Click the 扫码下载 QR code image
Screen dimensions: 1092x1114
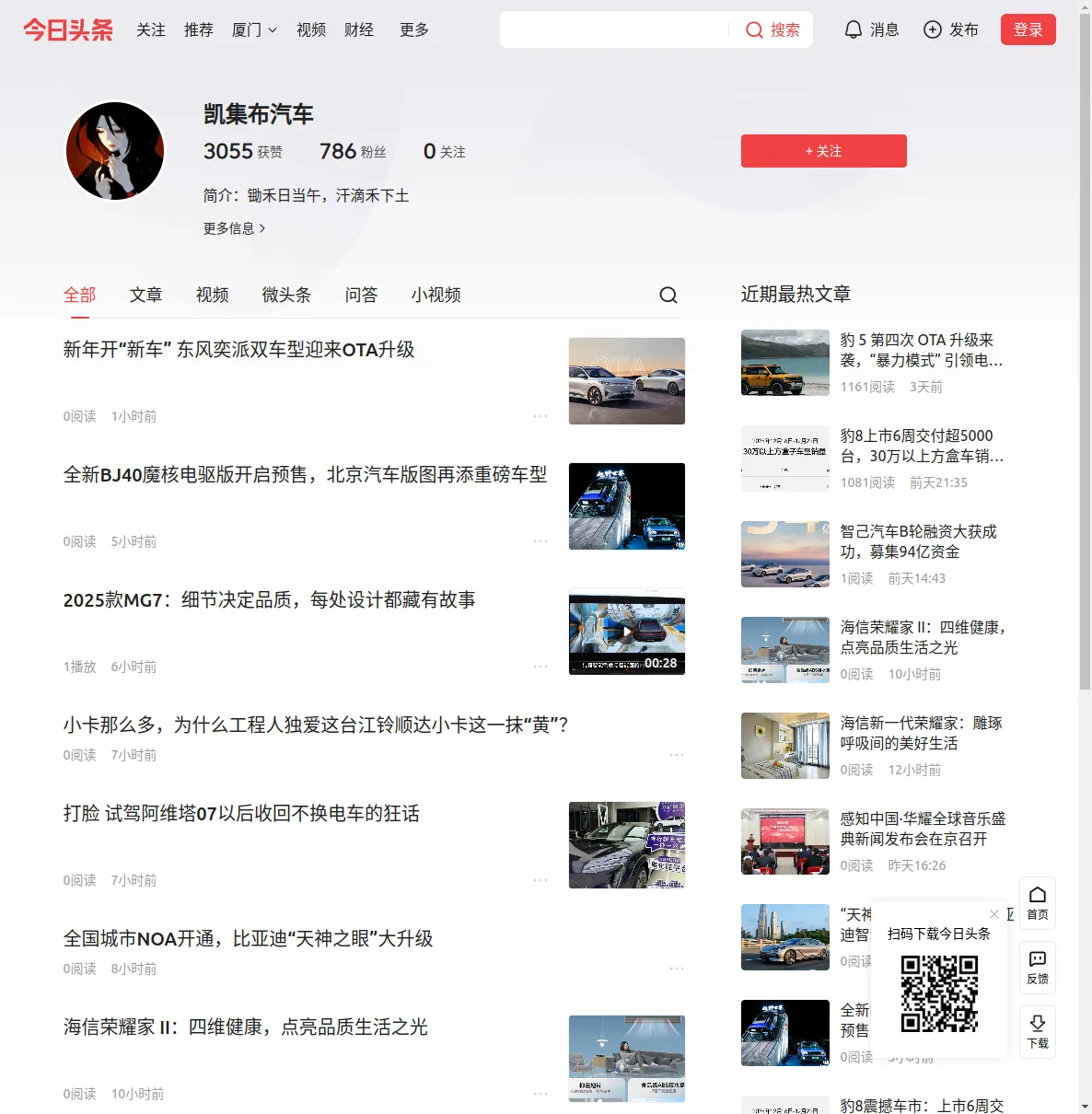(x=939, y=993)
